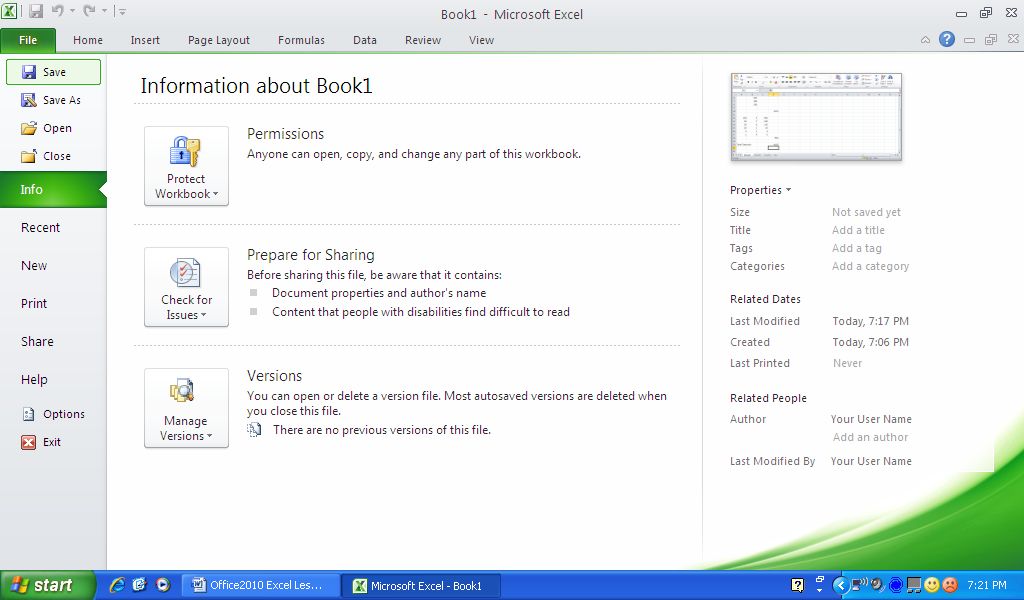1024x600 pixels.
Task: Open the Redo history dropdown arrow
Action: coord(103,11)
